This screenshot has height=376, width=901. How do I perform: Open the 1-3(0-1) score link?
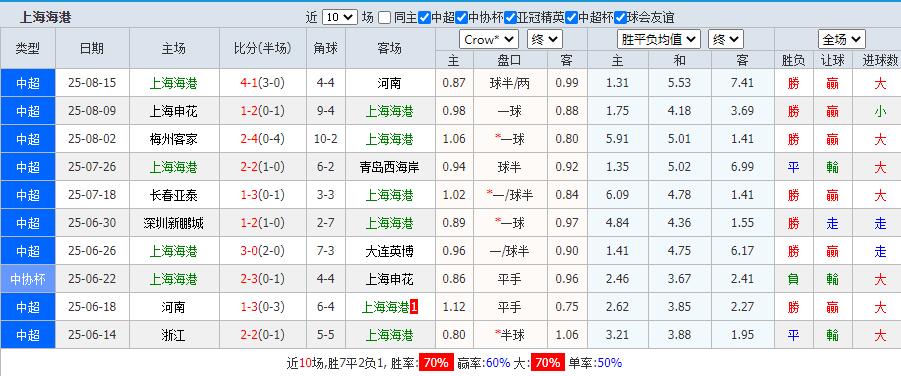[263, 195]
